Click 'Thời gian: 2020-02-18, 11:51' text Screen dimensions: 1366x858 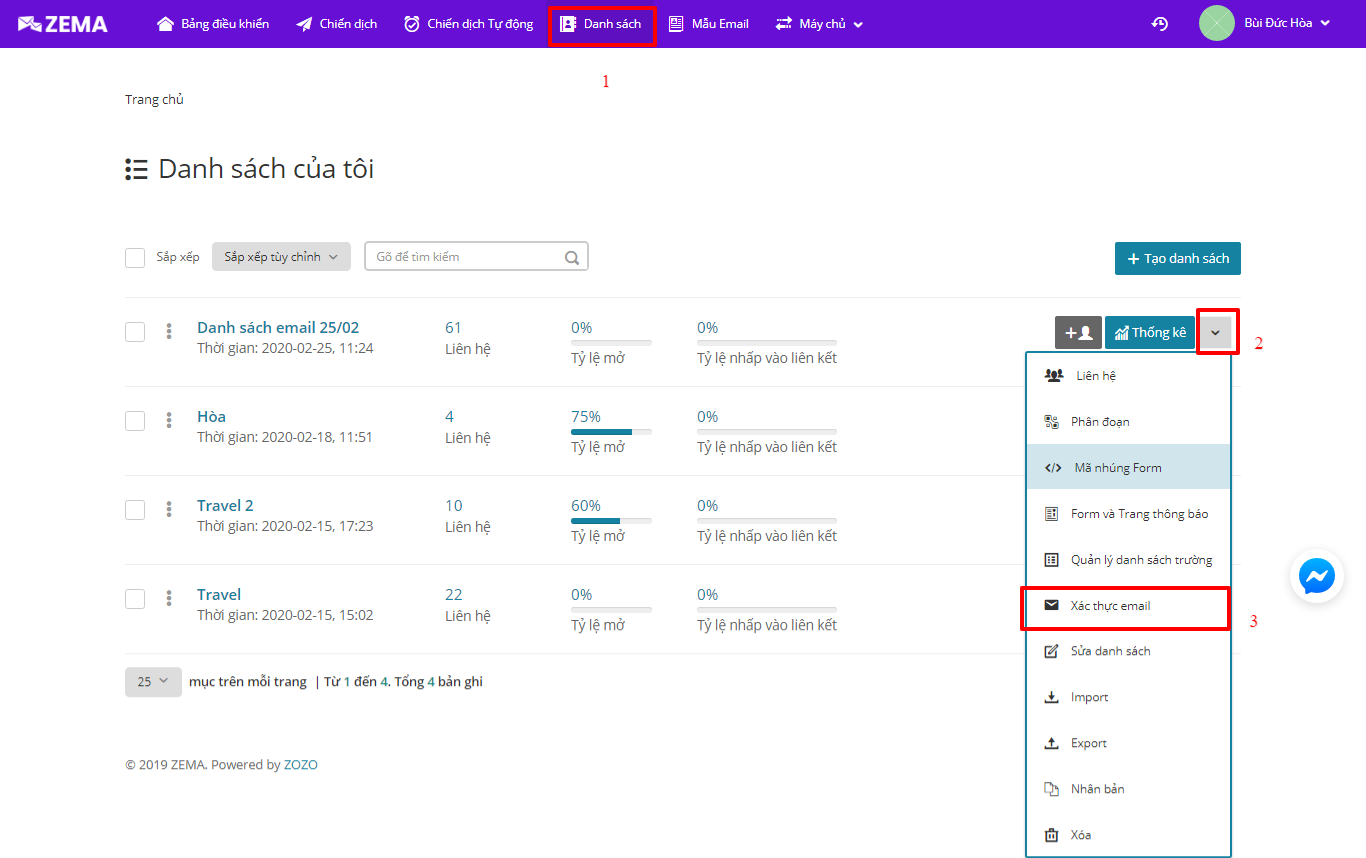pos(285,438)
